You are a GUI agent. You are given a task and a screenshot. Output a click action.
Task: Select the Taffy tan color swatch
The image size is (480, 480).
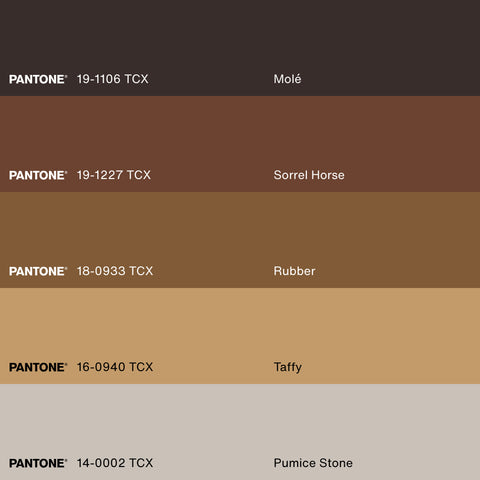pos(240,336)
